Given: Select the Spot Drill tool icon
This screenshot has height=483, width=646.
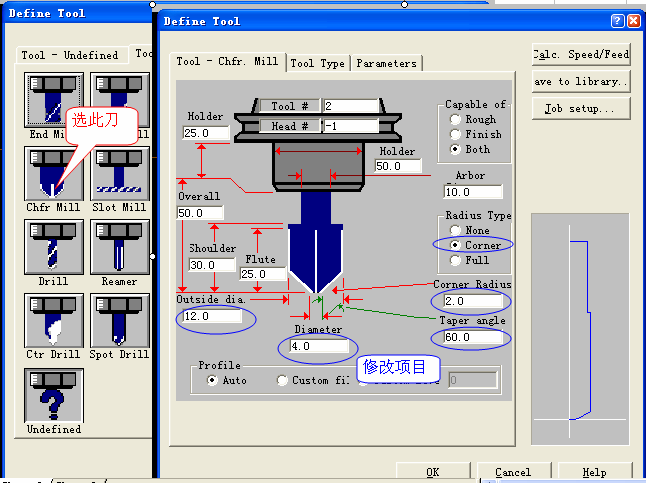Looking at the screenshot, I should (119, 321).
